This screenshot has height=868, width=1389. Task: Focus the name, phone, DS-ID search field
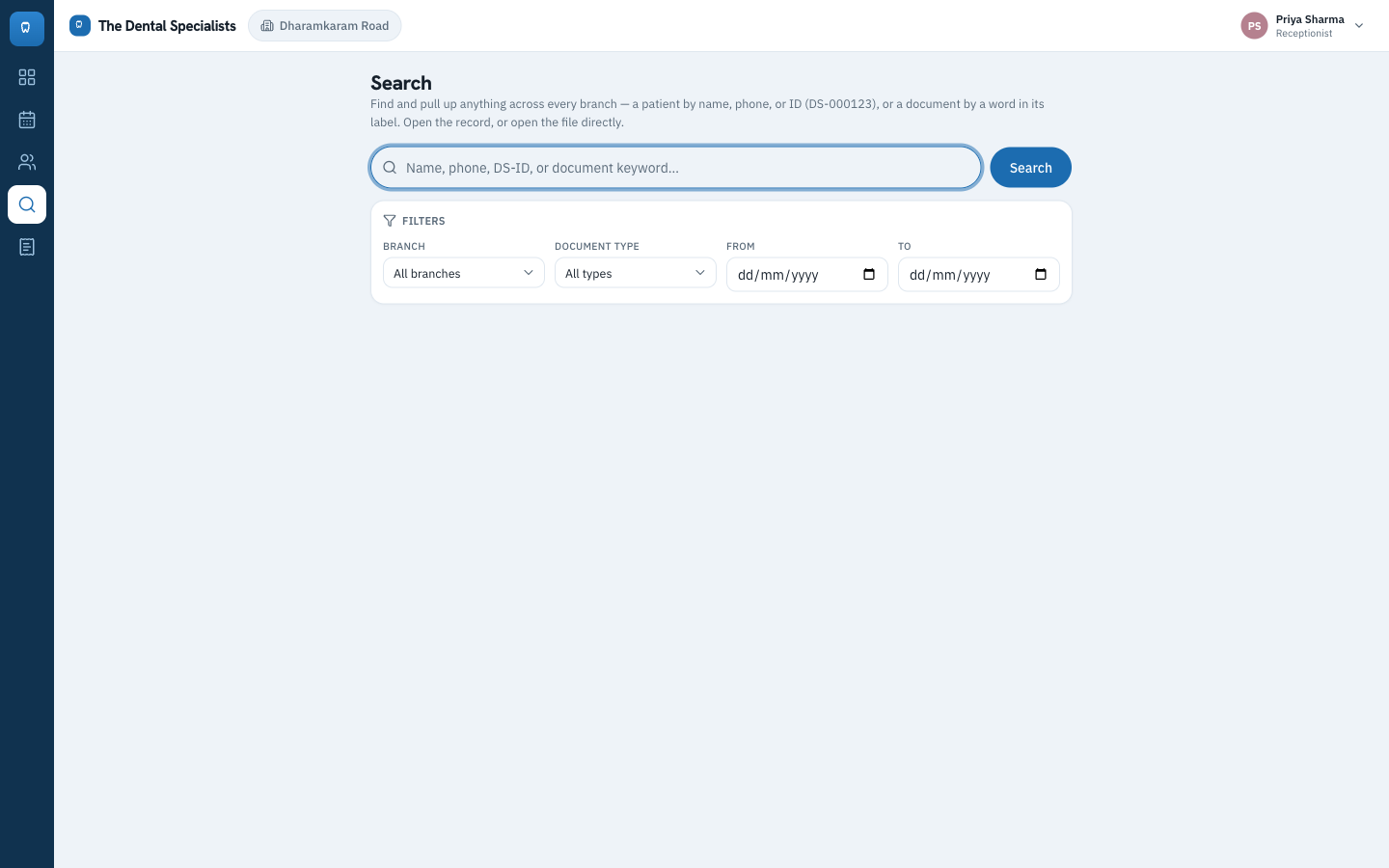click(x=676, y=168)
